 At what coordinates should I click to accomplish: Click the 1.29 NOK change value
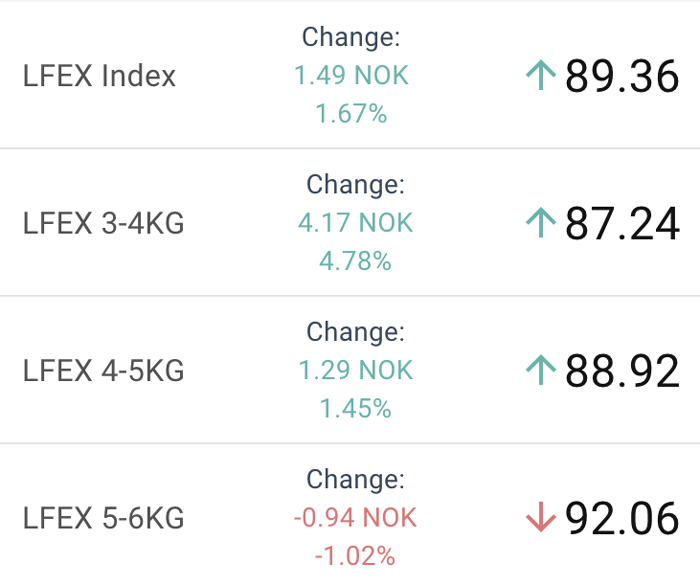click(x=355, y=370)
